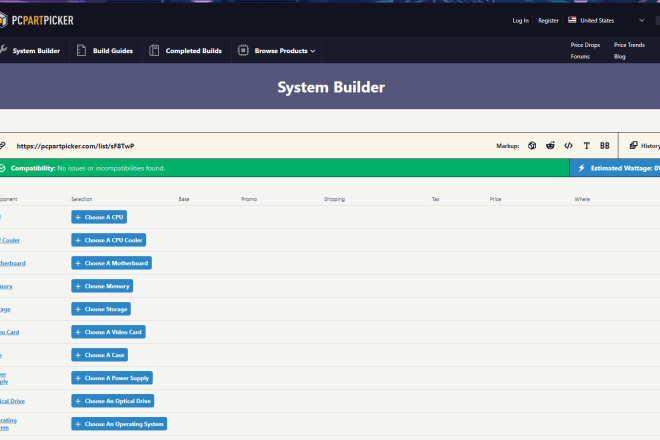
Task: Open the Optical Drive component link
Action: point(12,401)
